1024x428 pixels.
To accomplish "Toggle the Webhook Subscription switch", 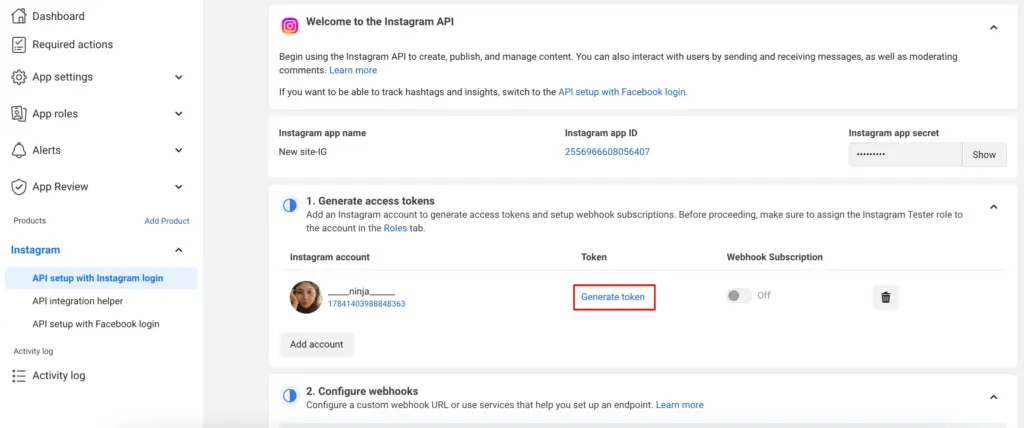I will [x=739, y=295].
